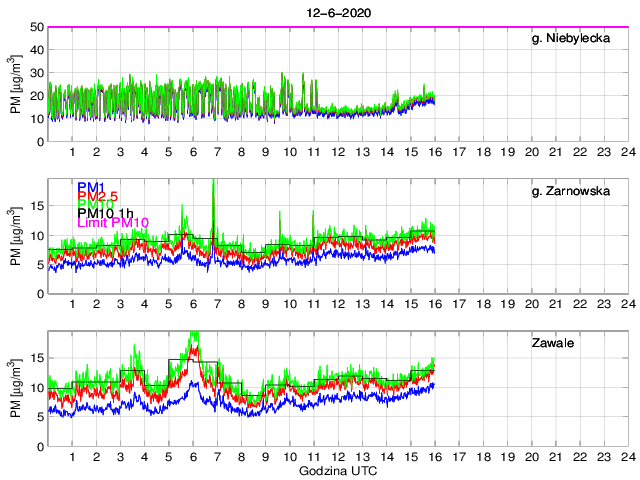Click the y-axis label of the top plot
Screen dimensions: 640x480
16,85
